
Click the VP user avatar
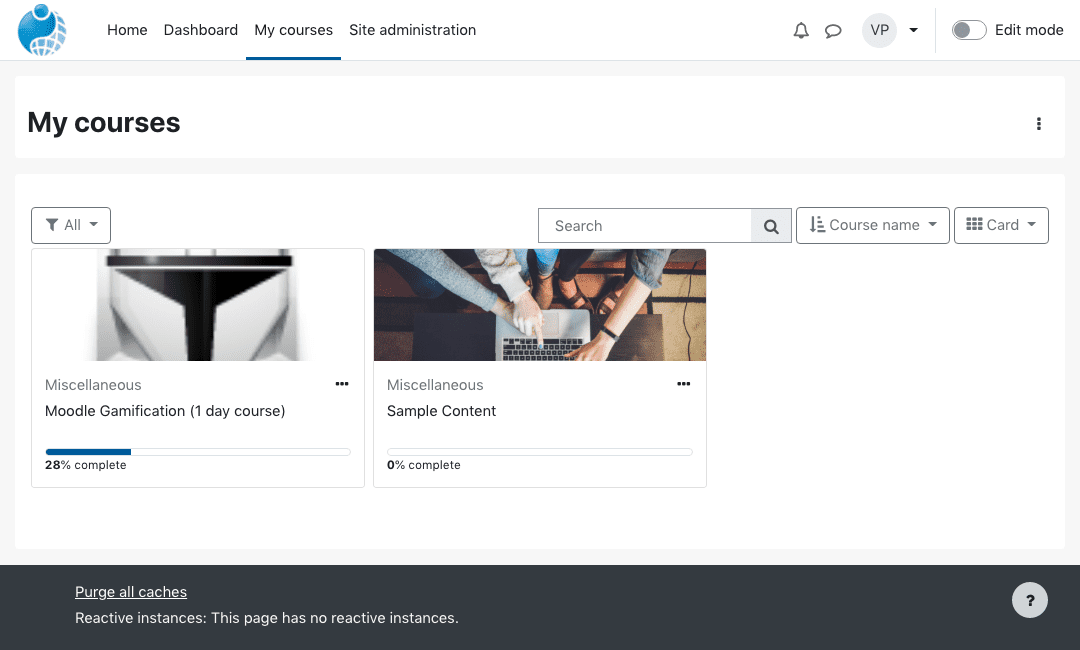click(880, 30)
